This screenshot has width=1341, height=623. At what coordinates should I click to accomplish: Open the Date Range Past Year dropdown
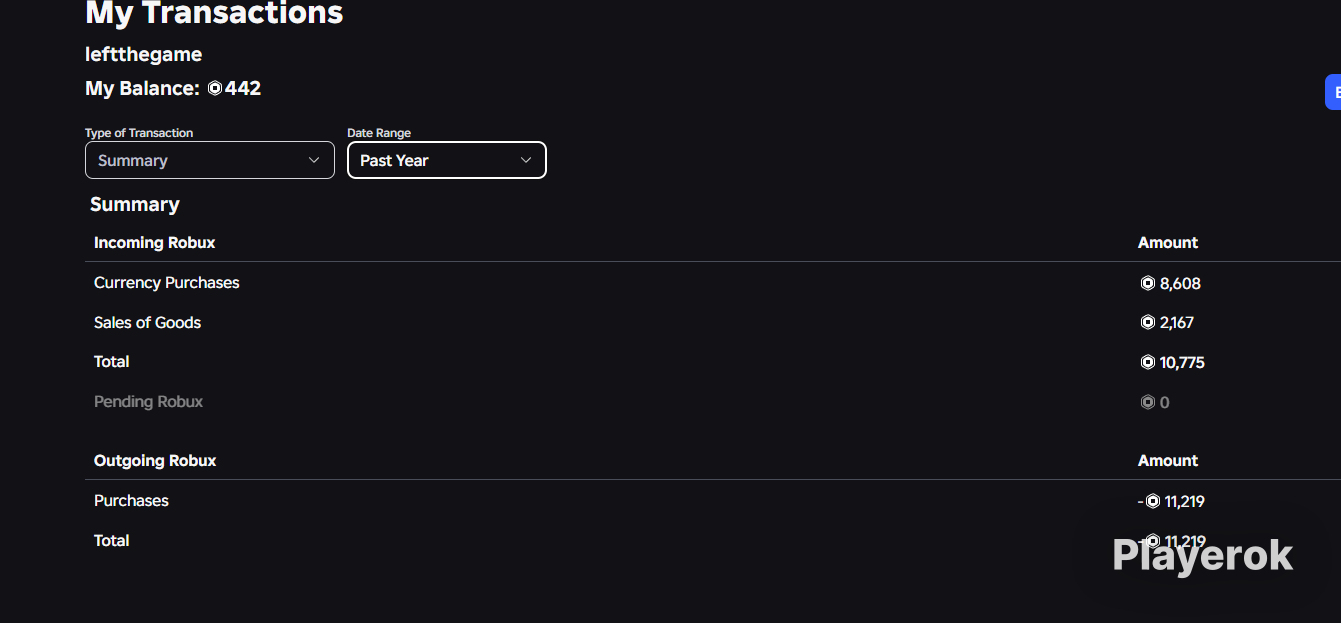(x=447, y=160)
